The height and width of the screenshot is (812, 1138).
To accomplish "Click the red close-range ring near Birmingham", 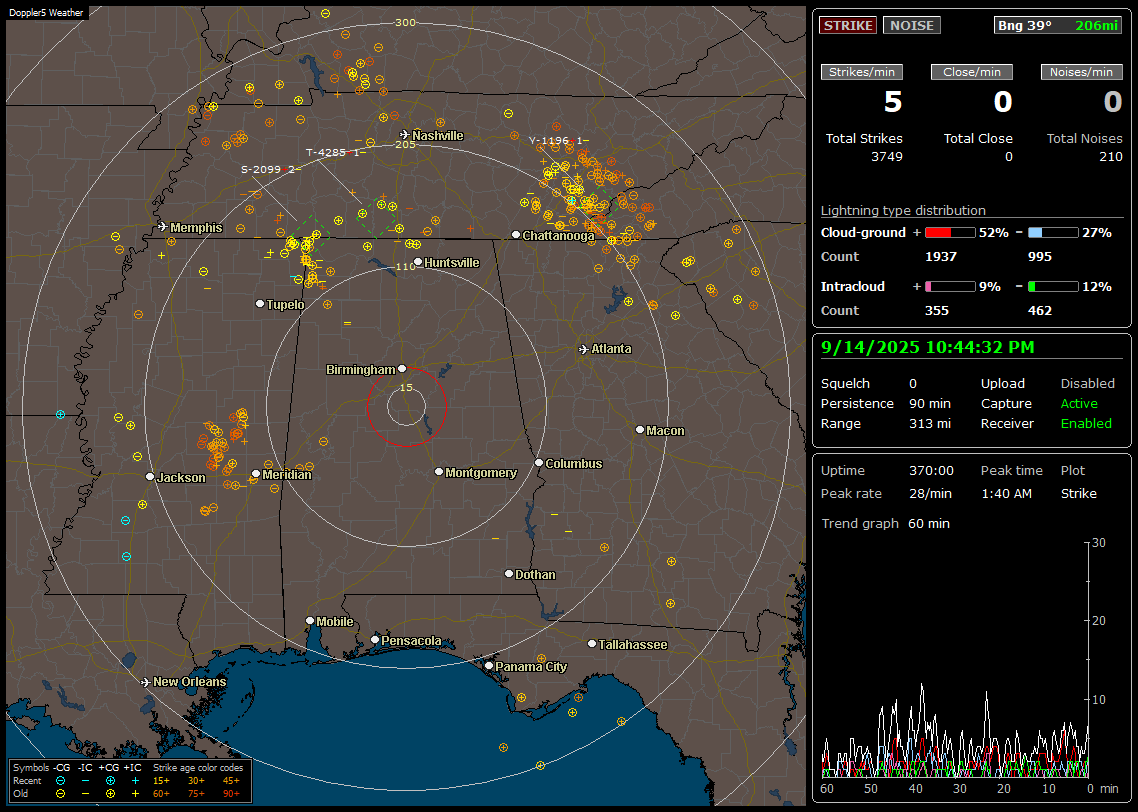I will pos(406,406).
